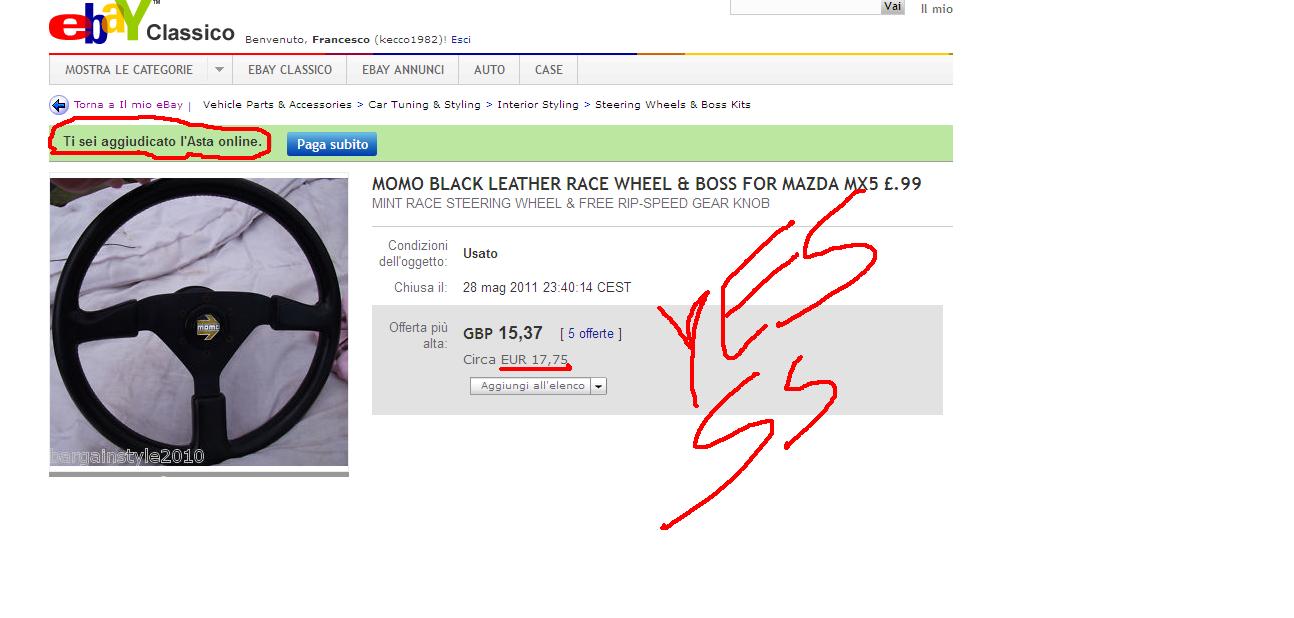1294x618 pixels.
Task: Open the MOSTRA LE CATEGORIE dropdown arrow
Action: [218, 70]
